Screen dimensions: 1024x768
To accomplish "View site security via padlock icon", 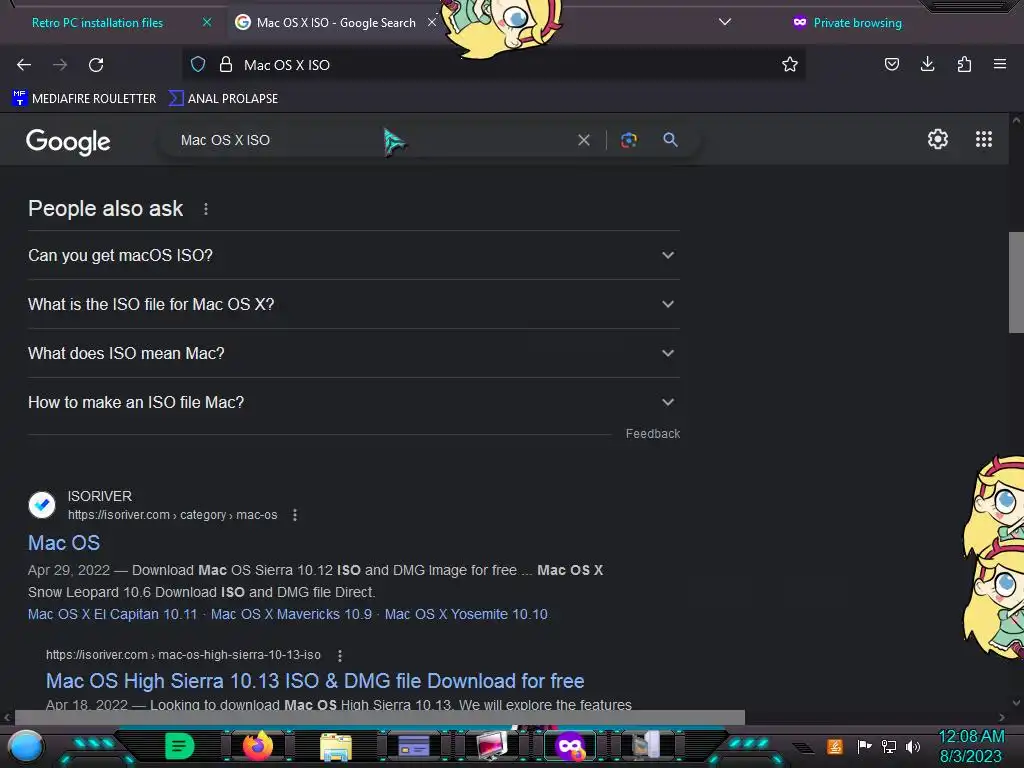I will pos(226,64).
